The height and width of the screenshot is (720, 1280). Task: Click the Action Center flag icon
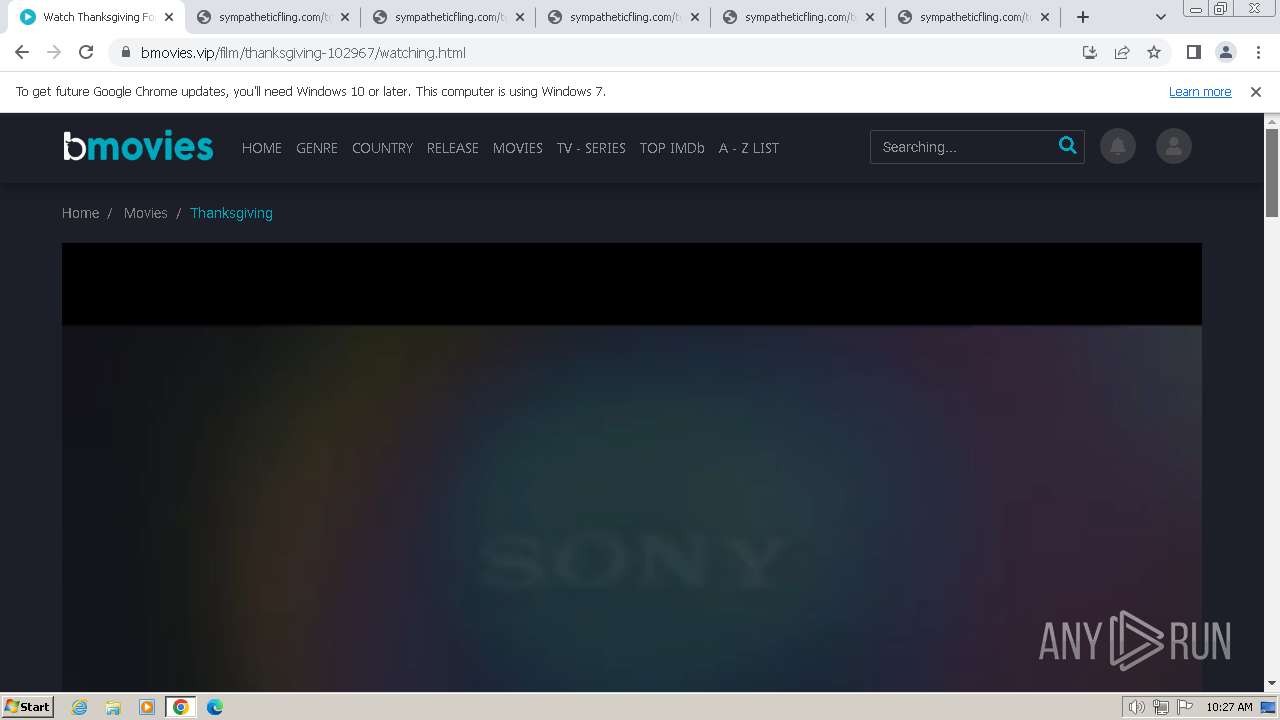(x=1185, y=707)
